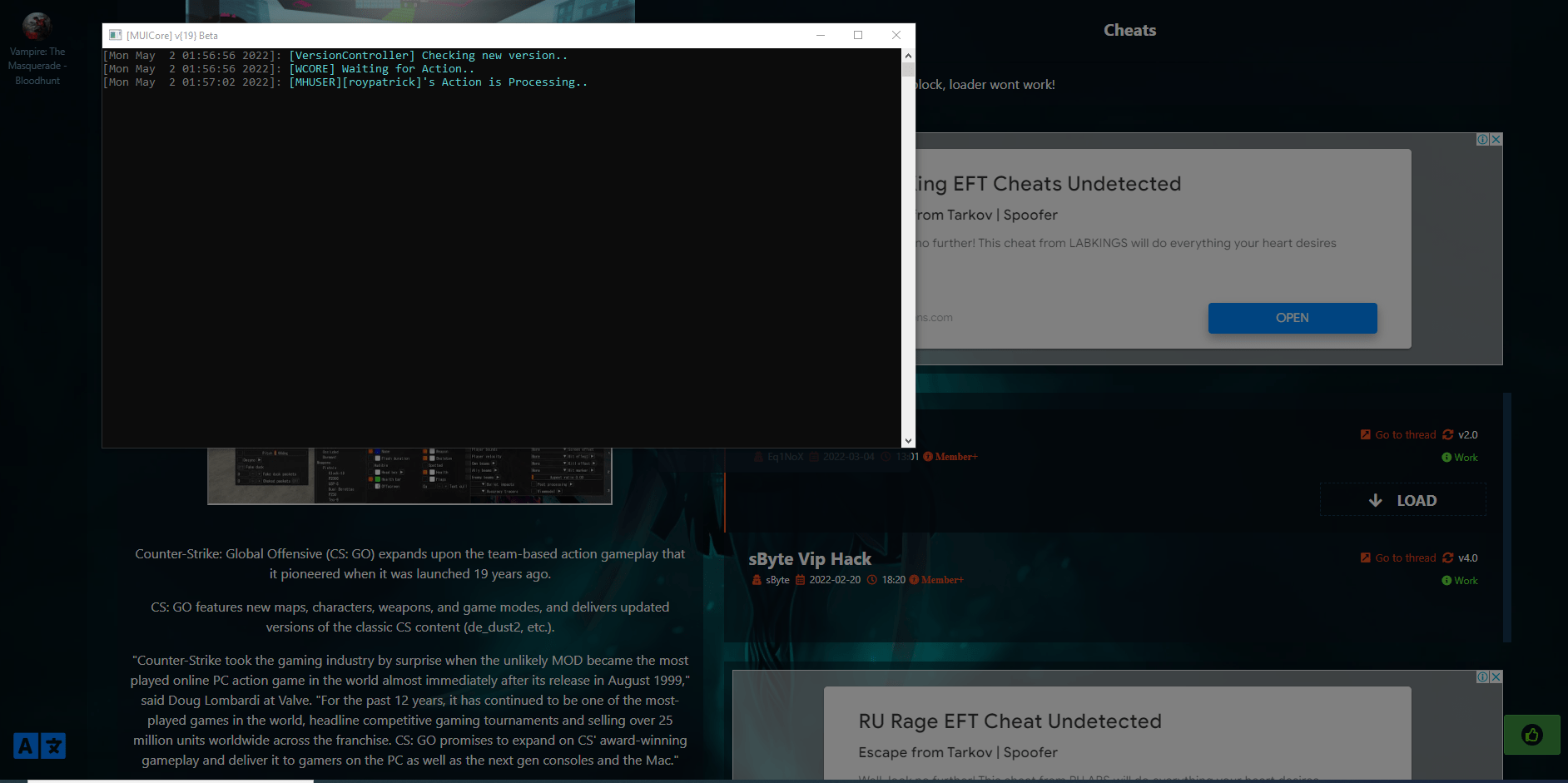Click the 'Checking new version..' console line

(335, 56)
